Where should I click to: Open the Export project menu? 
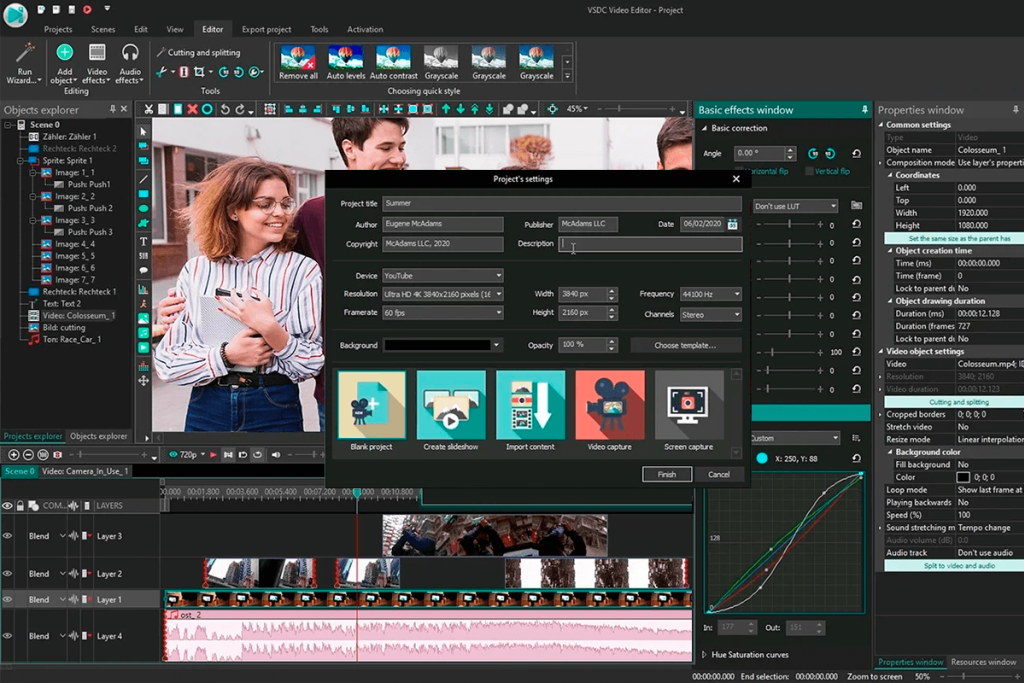pos(265,28)
